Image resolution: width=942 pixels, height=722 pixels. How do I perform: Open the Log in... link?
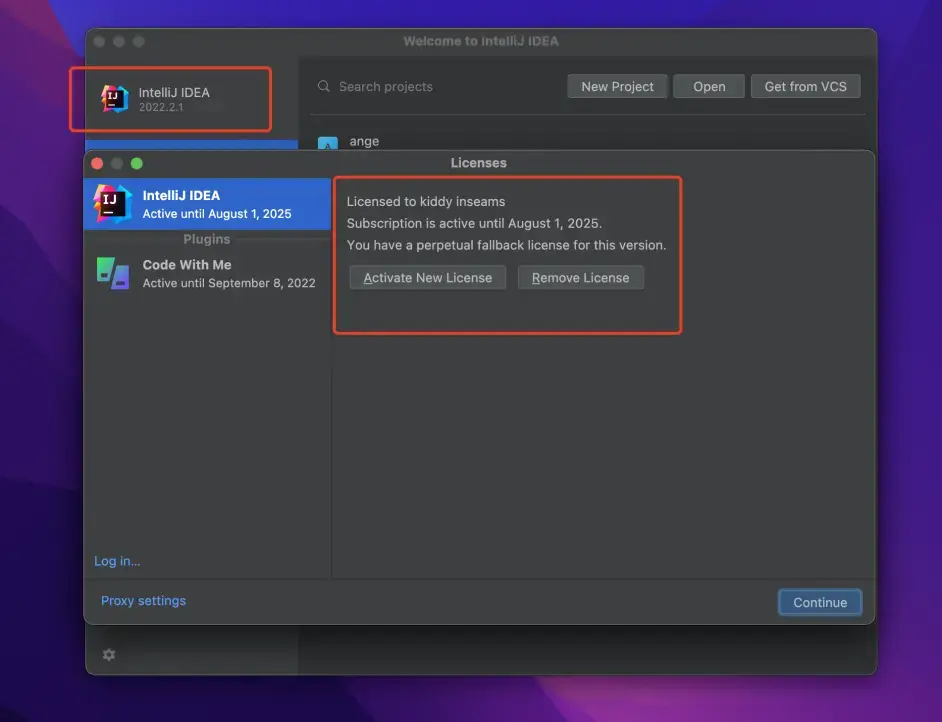(x=117, y=561)
